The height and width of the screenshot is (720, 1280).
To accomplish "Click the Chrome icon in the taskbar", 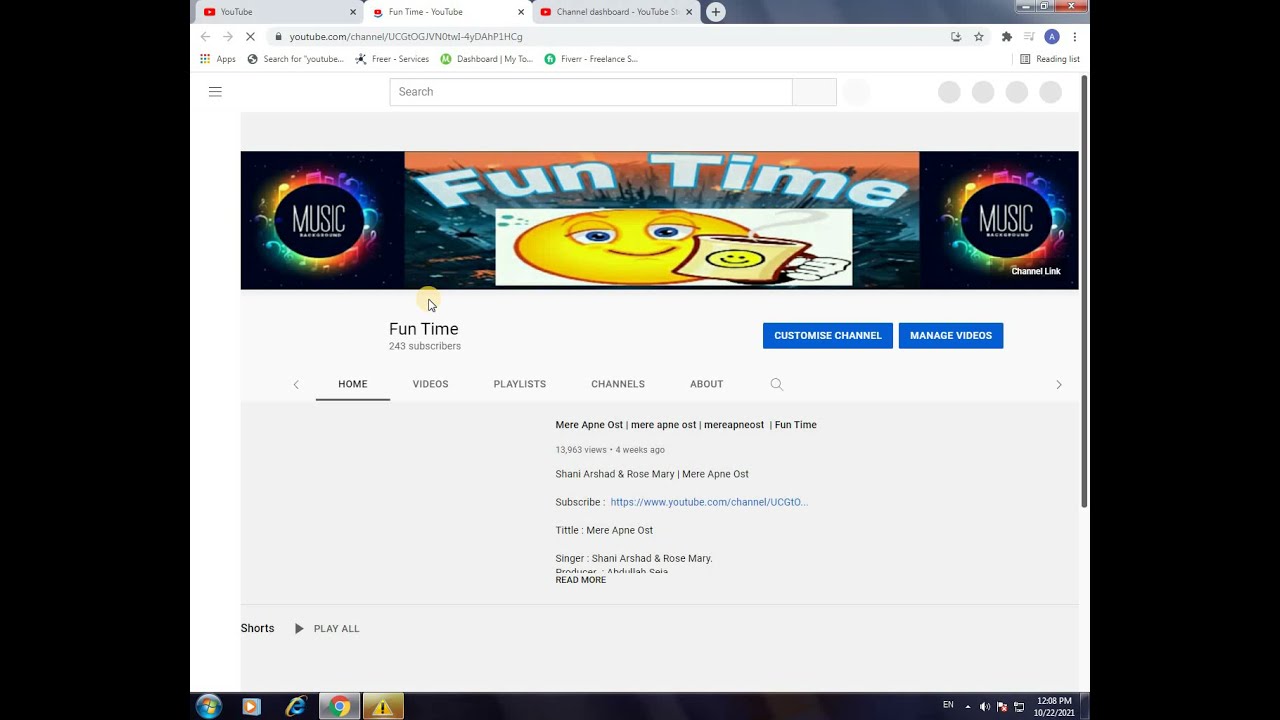I will [340, 706].
